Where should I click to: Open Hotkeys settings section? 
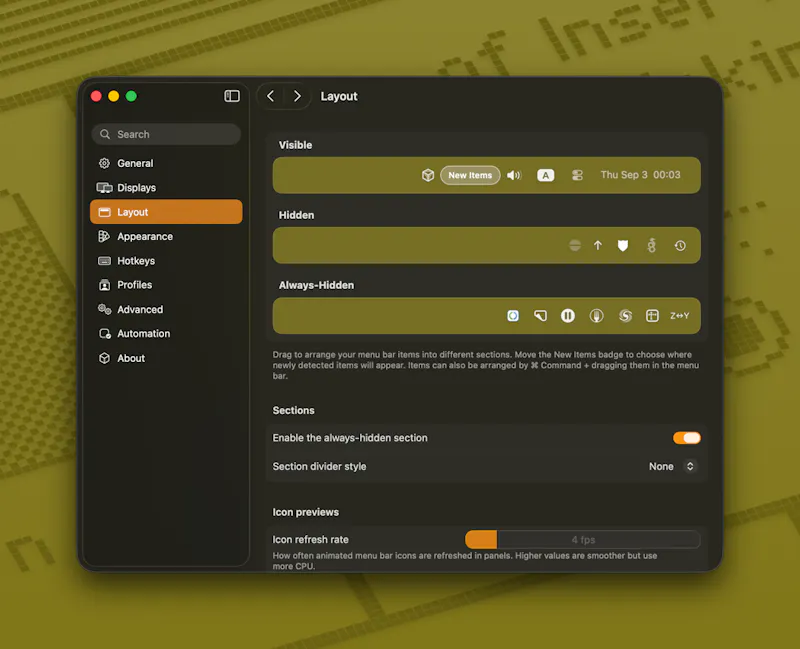(x=166, y=261)
